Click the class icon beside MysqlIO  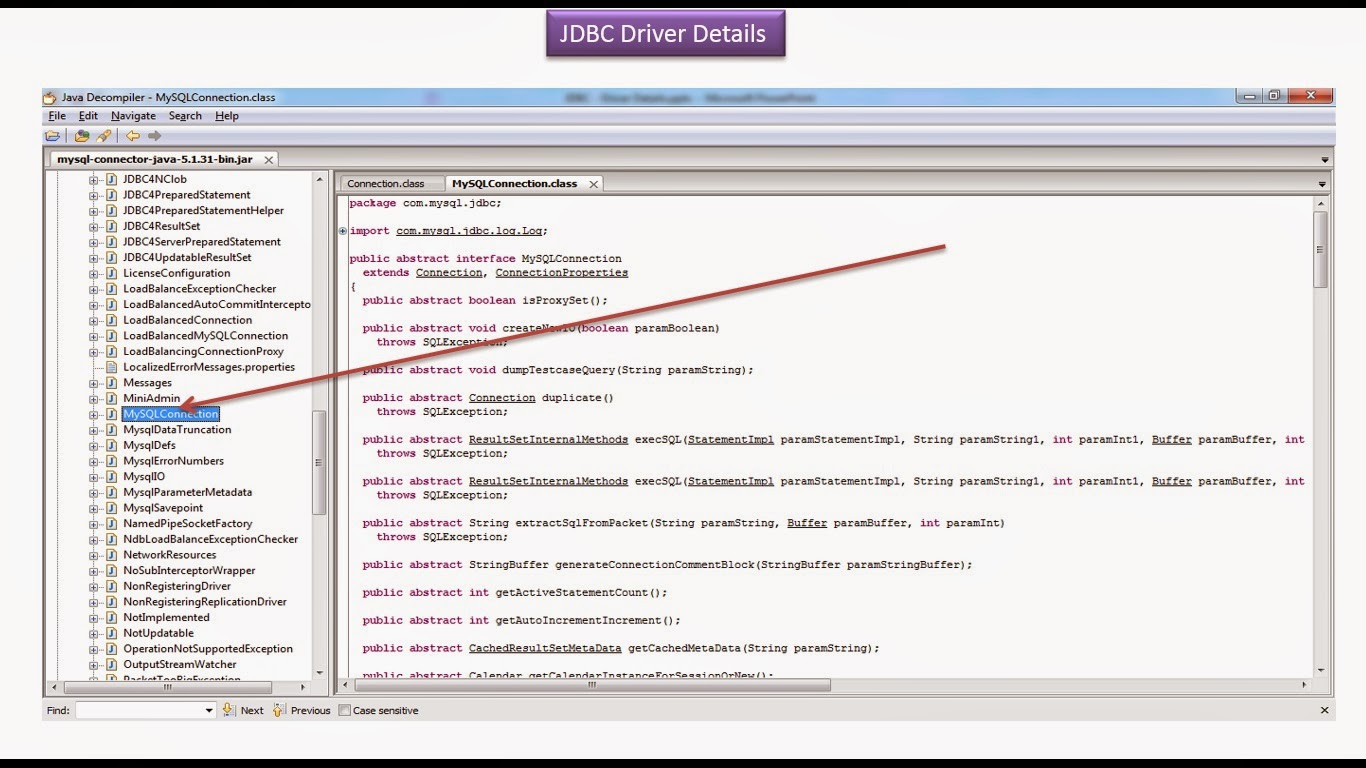tap(112, 477)
